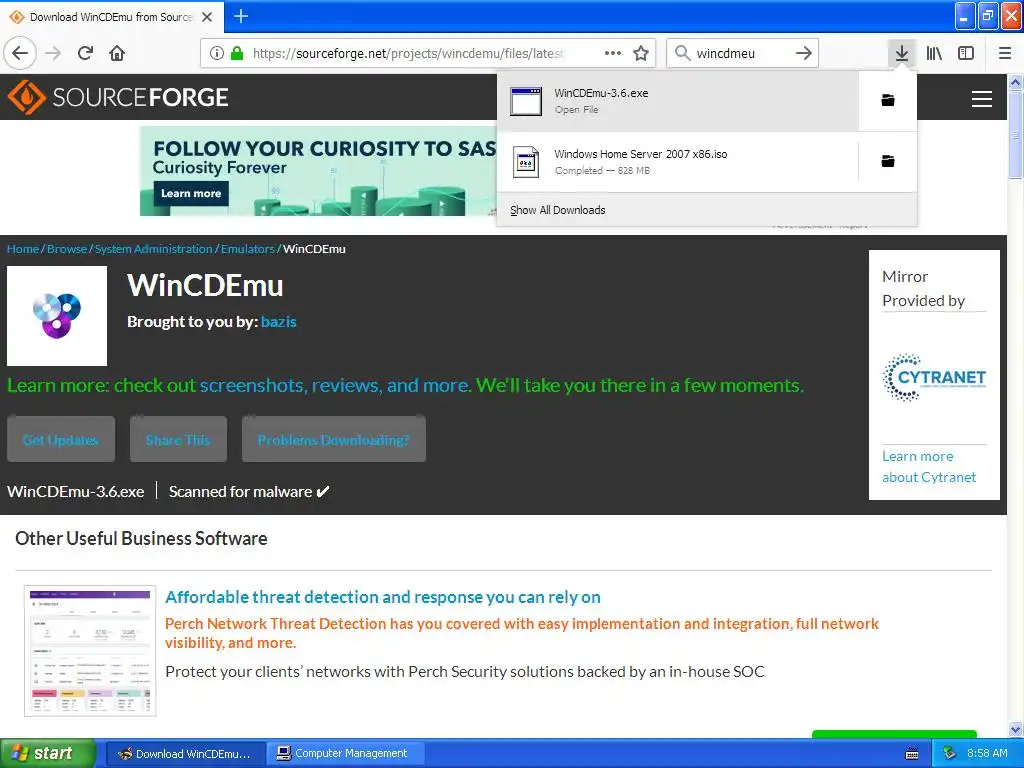Click the WinCDEmu project disc icon
Image resolution: width=1024 pixels, height=768 pixels.
coord(57,315)
